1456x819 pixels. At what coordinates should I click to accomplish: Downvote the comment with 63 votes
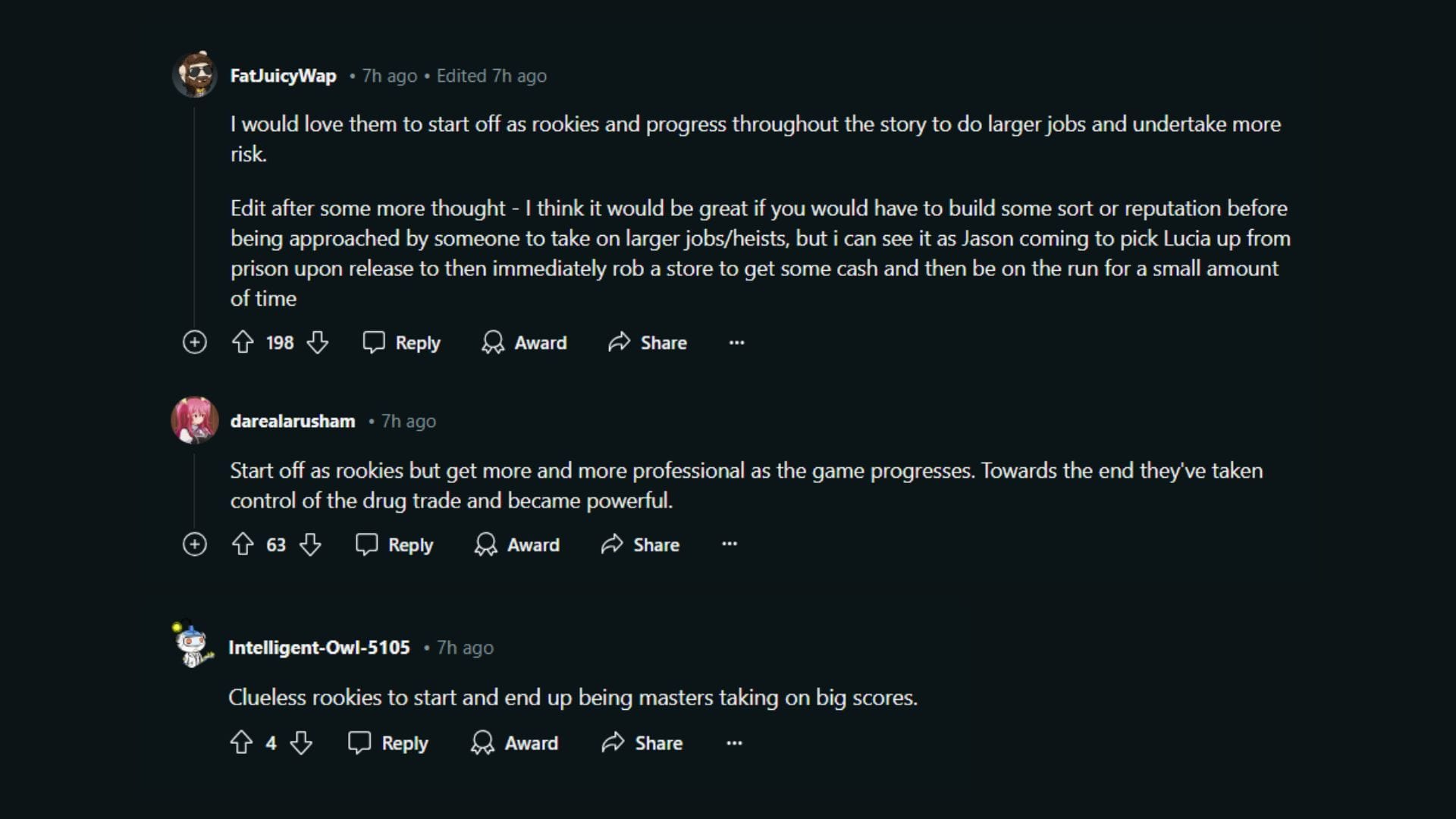[310, 544]
